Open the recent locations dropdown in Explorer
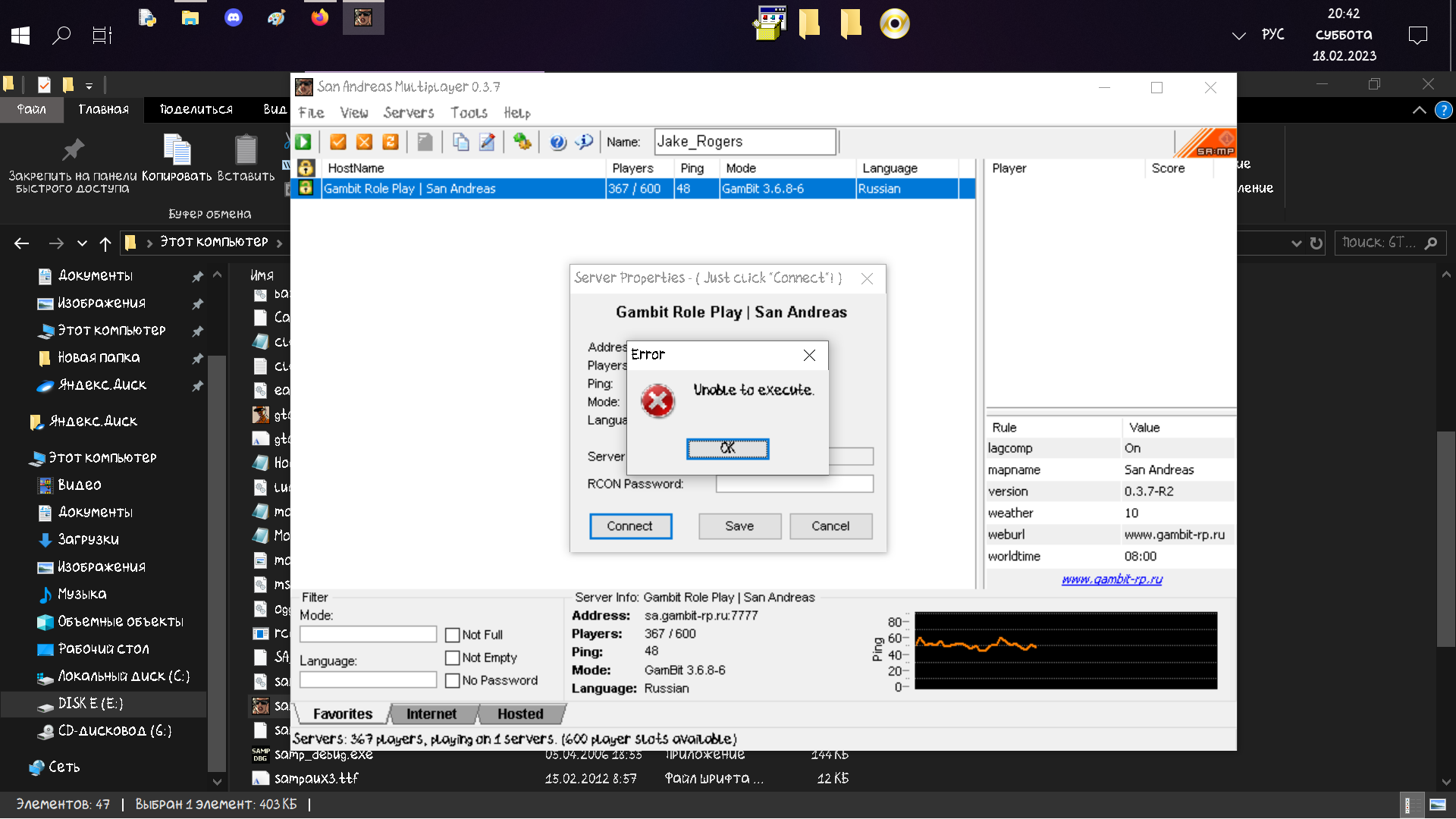1456x819 pixels. pos(82,243)
